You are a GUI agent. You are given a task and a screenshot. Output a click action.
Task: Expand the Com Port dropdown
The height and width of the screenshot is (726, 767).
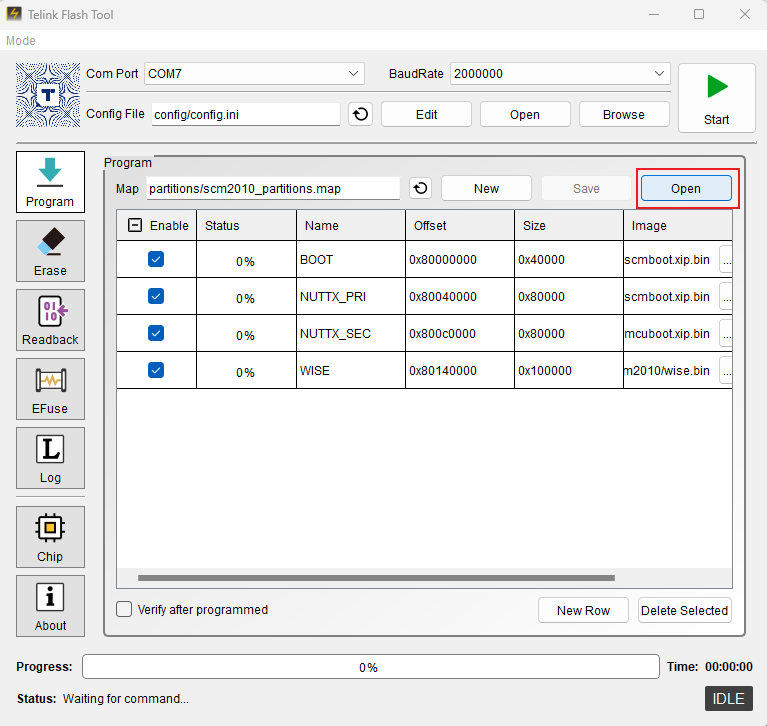(353, 73)
